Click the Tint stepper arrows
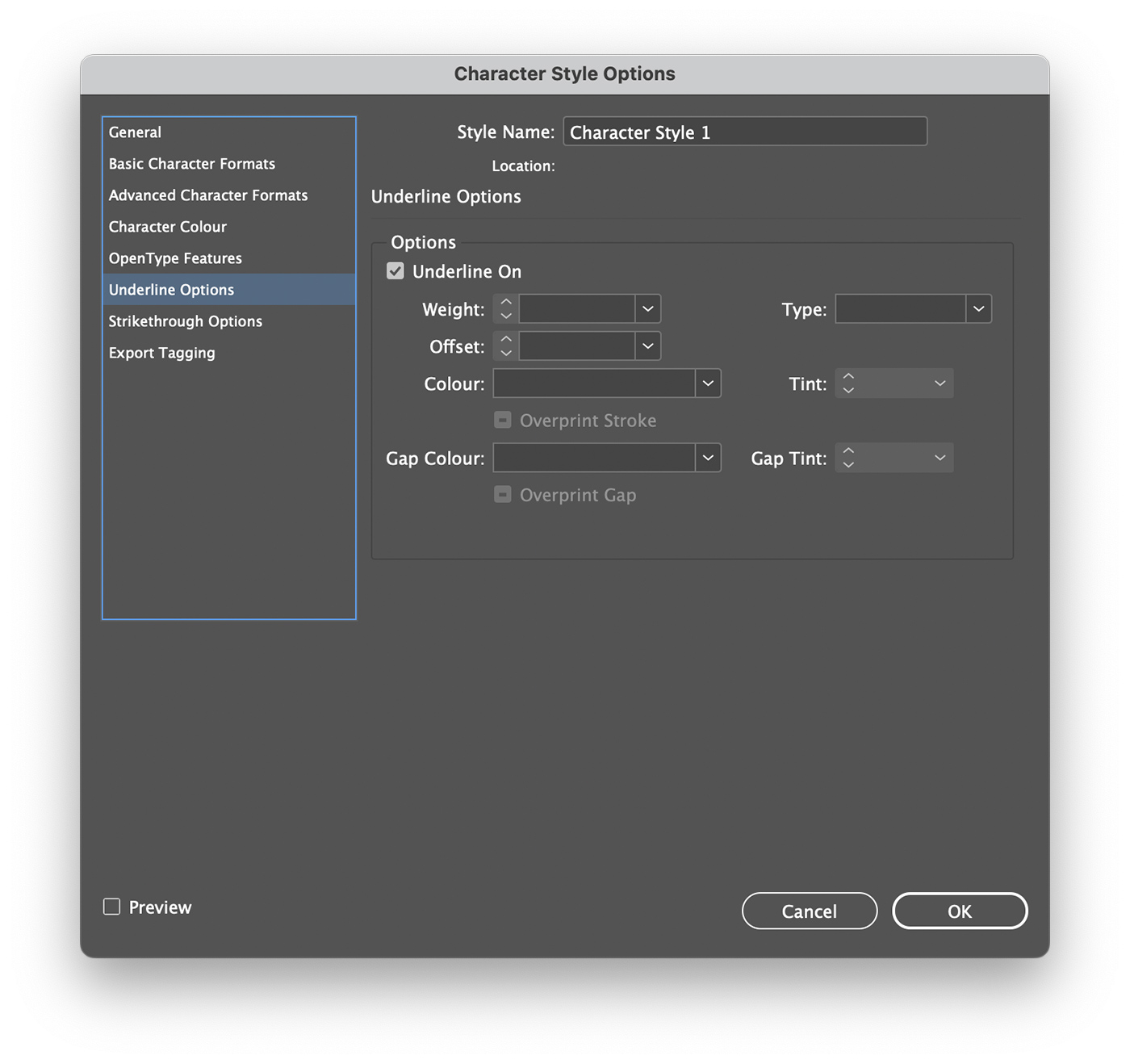This screenshot has height=1064, width=1130. pos(848,383)
